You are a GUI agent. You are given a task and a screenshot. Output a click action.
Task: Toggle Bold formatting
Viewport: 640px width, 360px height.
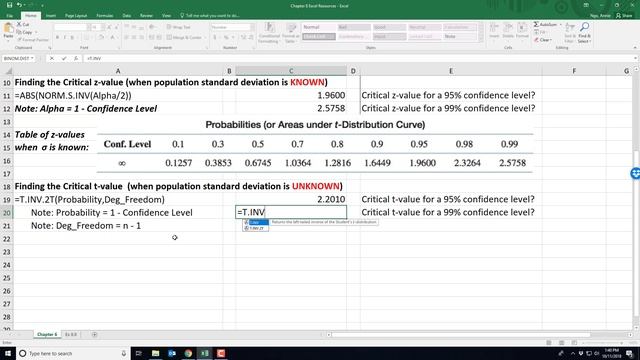(57, 38)
